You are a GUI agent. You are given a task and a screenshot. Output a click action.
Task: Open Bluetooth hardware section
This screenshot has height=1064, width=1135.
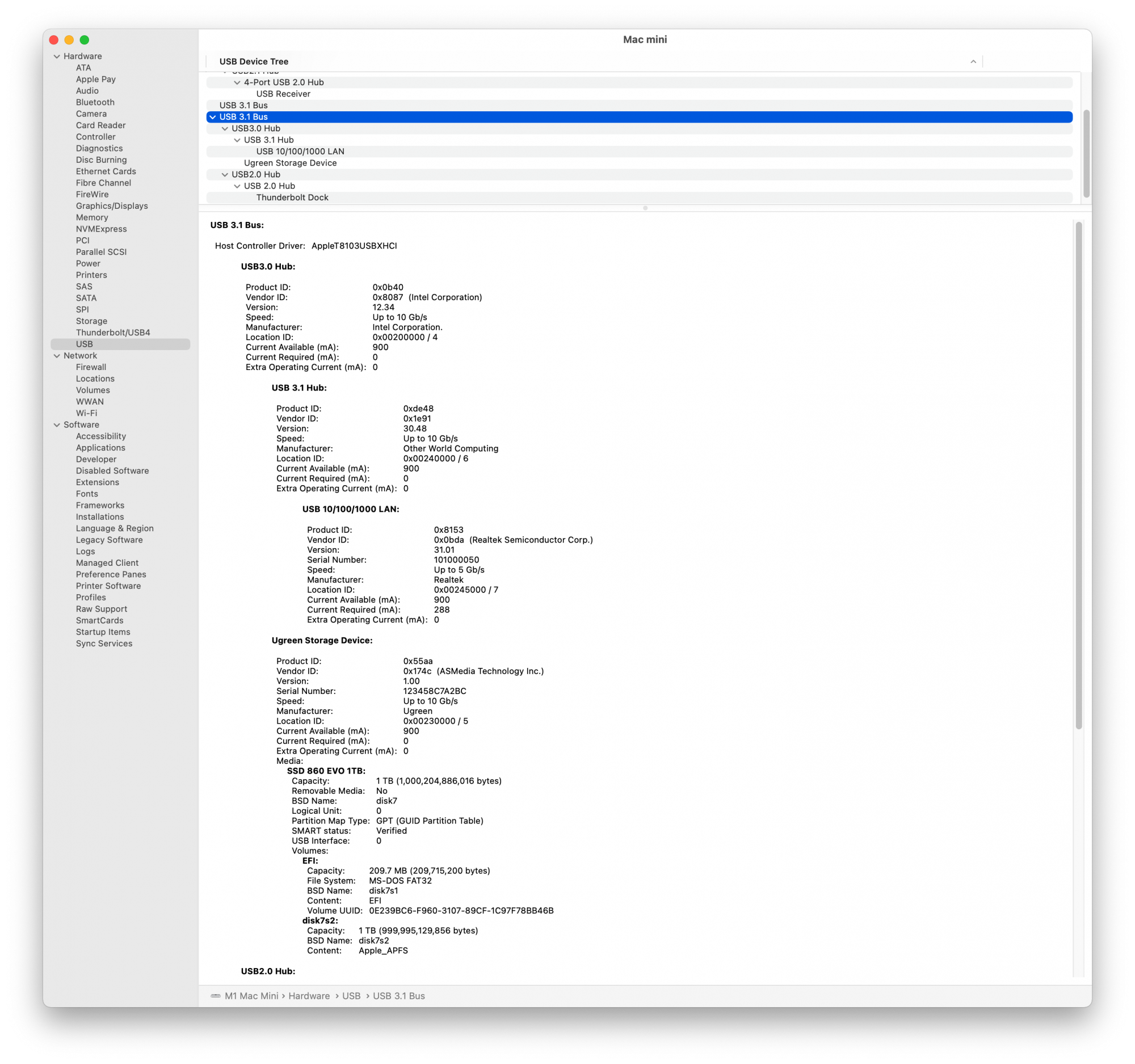(x=95, y=102)
